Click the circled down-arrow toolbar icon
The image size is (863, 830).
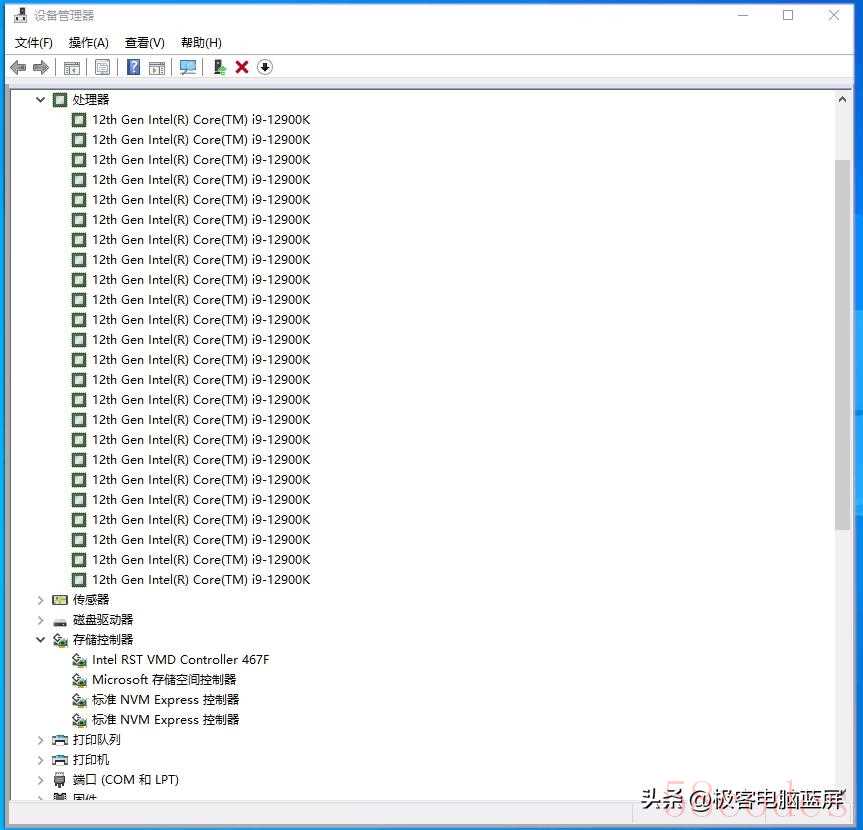point(265,67)
